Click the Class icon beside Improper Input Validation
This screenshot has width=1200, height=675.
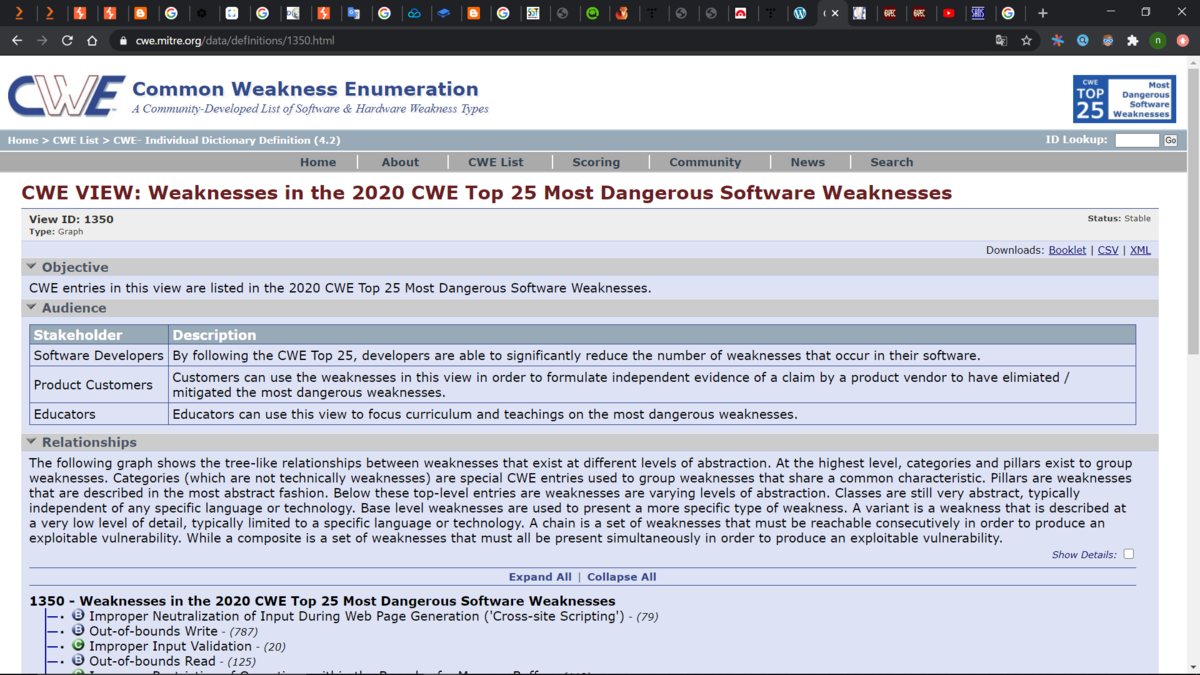(x=78, y=646)
